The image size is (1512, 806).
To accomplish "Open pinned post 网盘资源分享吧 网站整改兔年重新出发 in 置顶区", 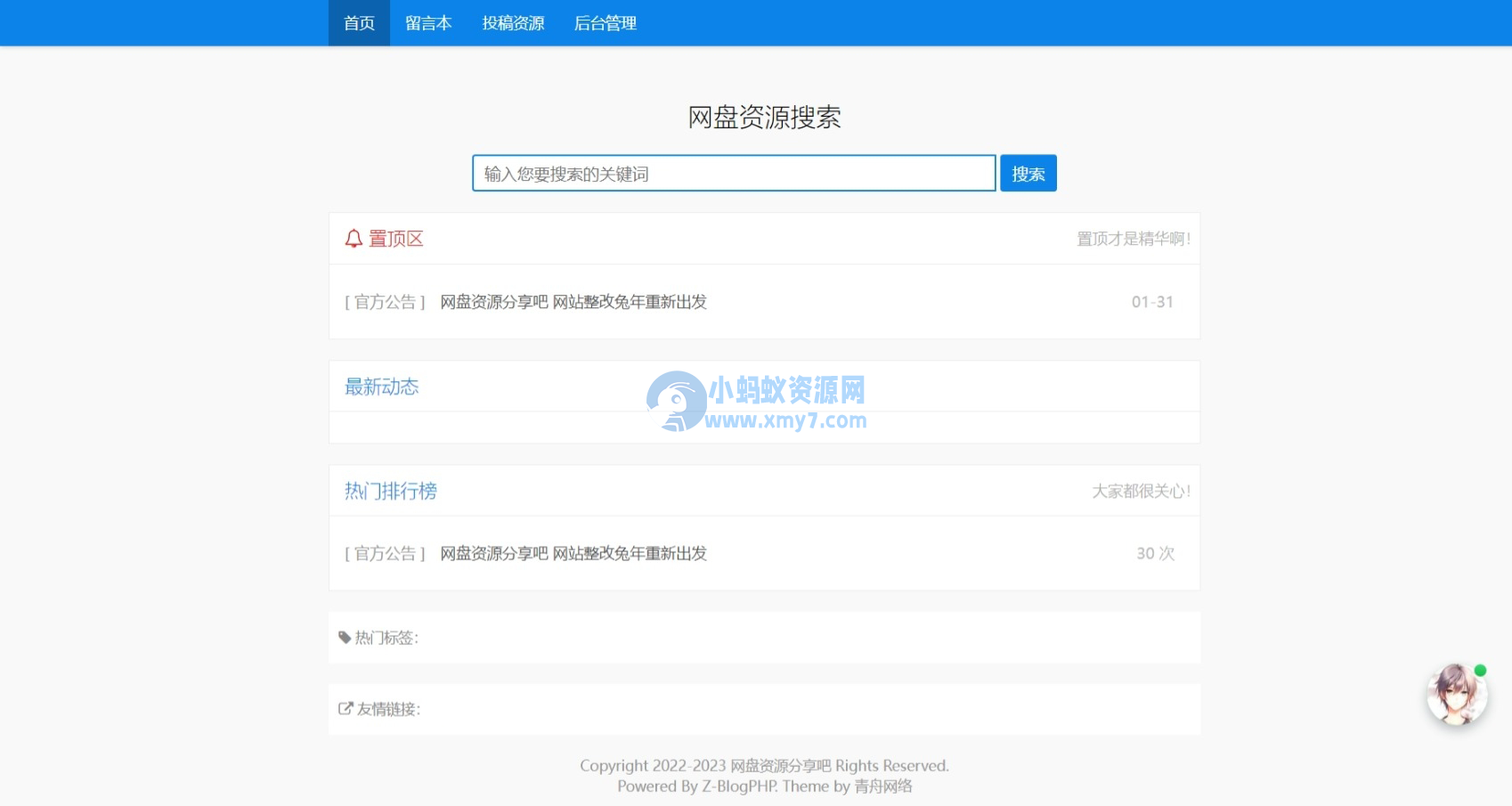I will (573, 302).
